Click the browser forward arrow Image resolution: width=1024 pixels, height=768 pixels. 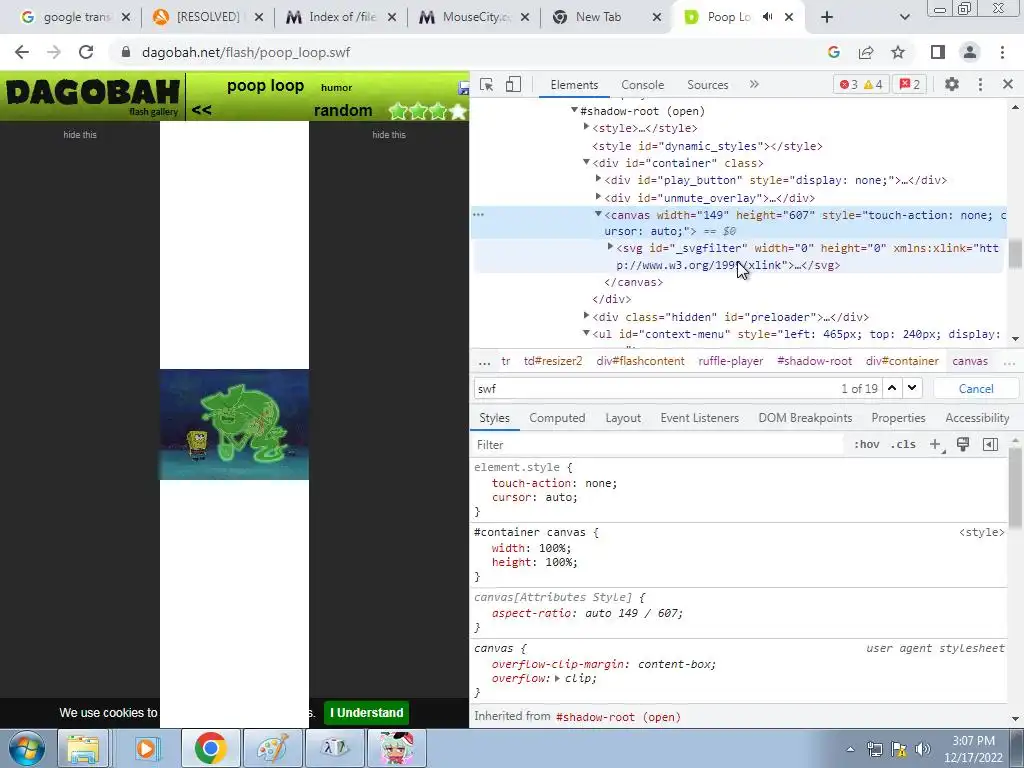pos(54,52)
